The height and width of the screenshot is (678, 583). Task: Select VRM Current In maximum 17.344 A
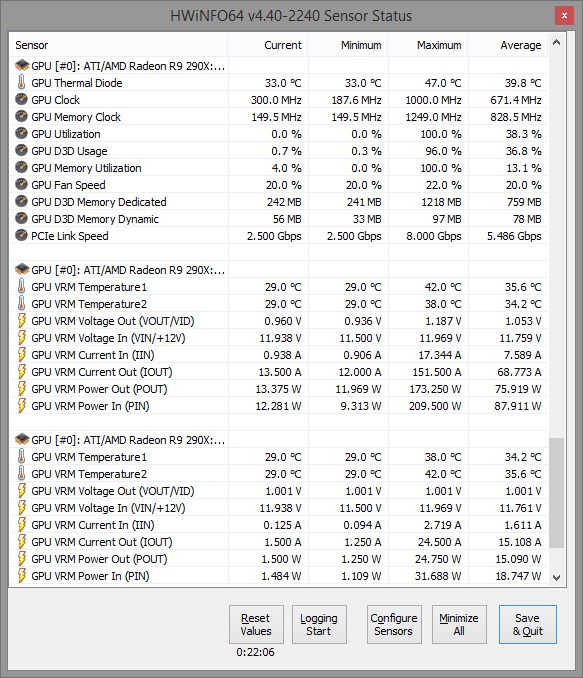point(440,355)
